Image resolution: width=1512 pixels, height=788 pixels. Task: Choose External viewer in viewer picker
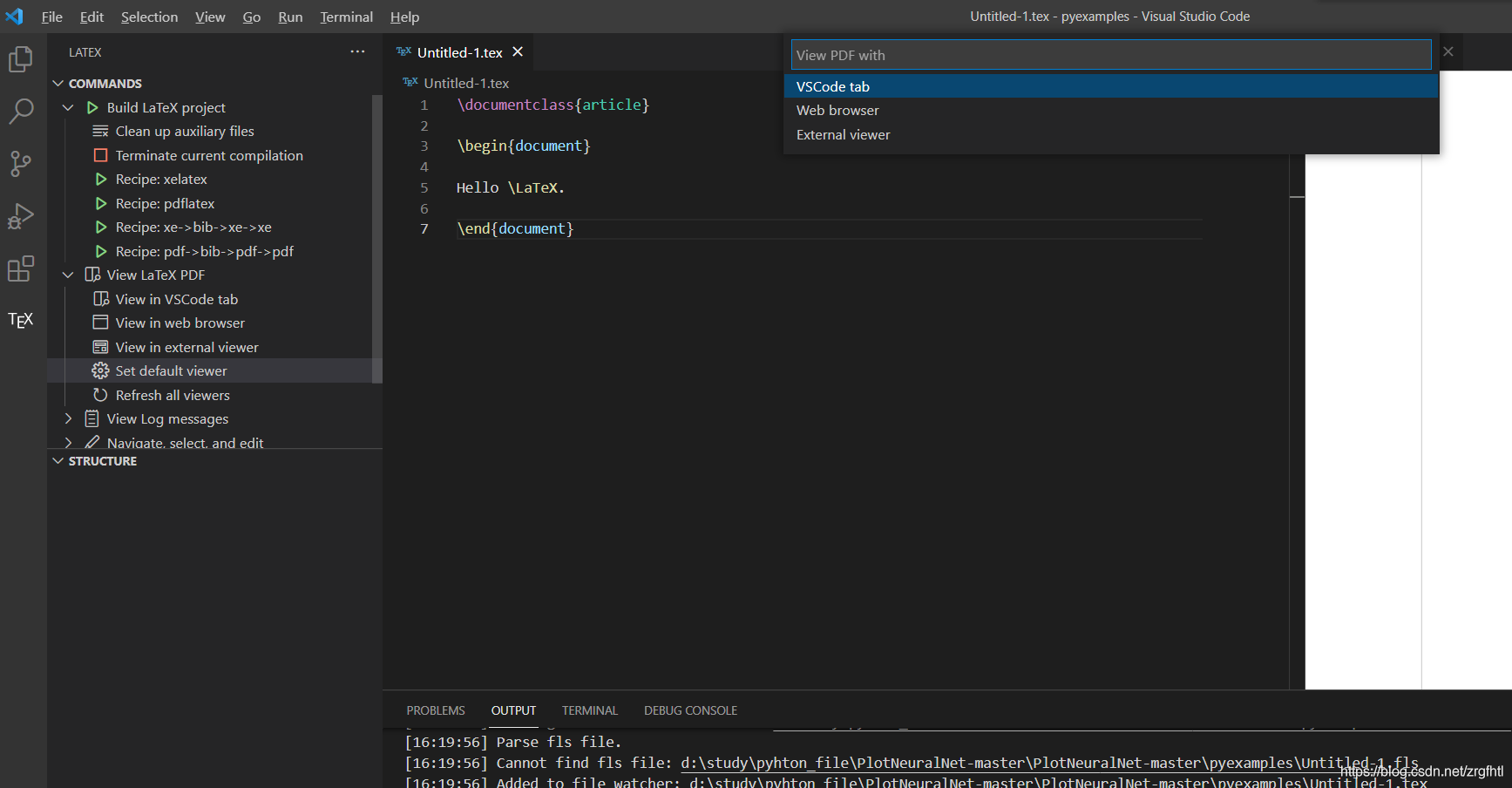pyautogui.click(x=1111, y=135)
